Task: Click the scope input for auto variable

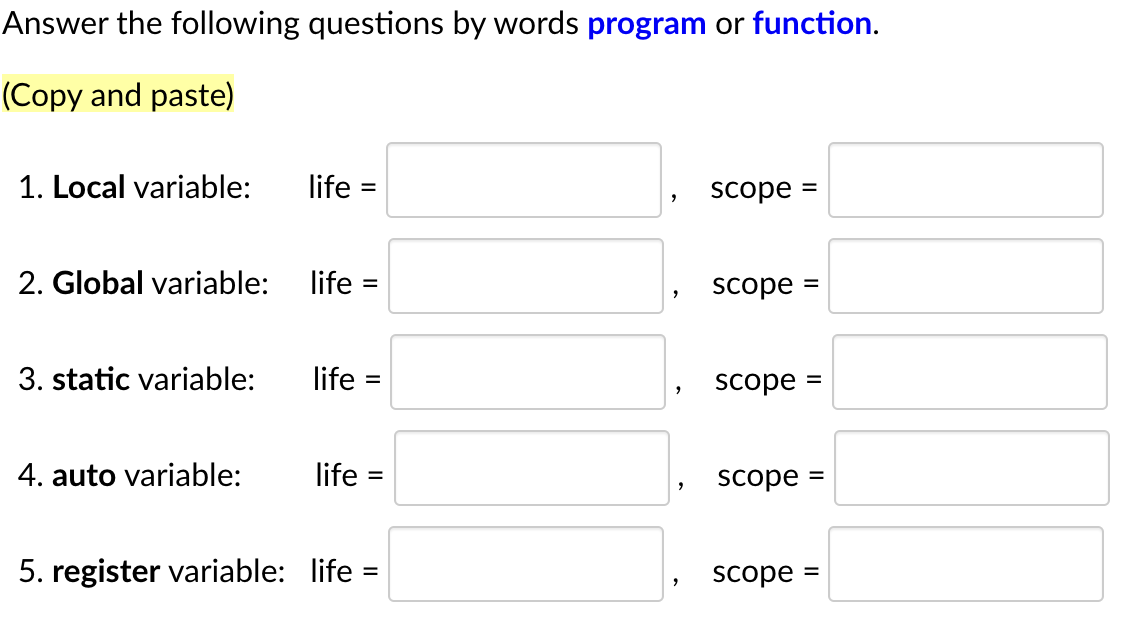Action: 971,468
